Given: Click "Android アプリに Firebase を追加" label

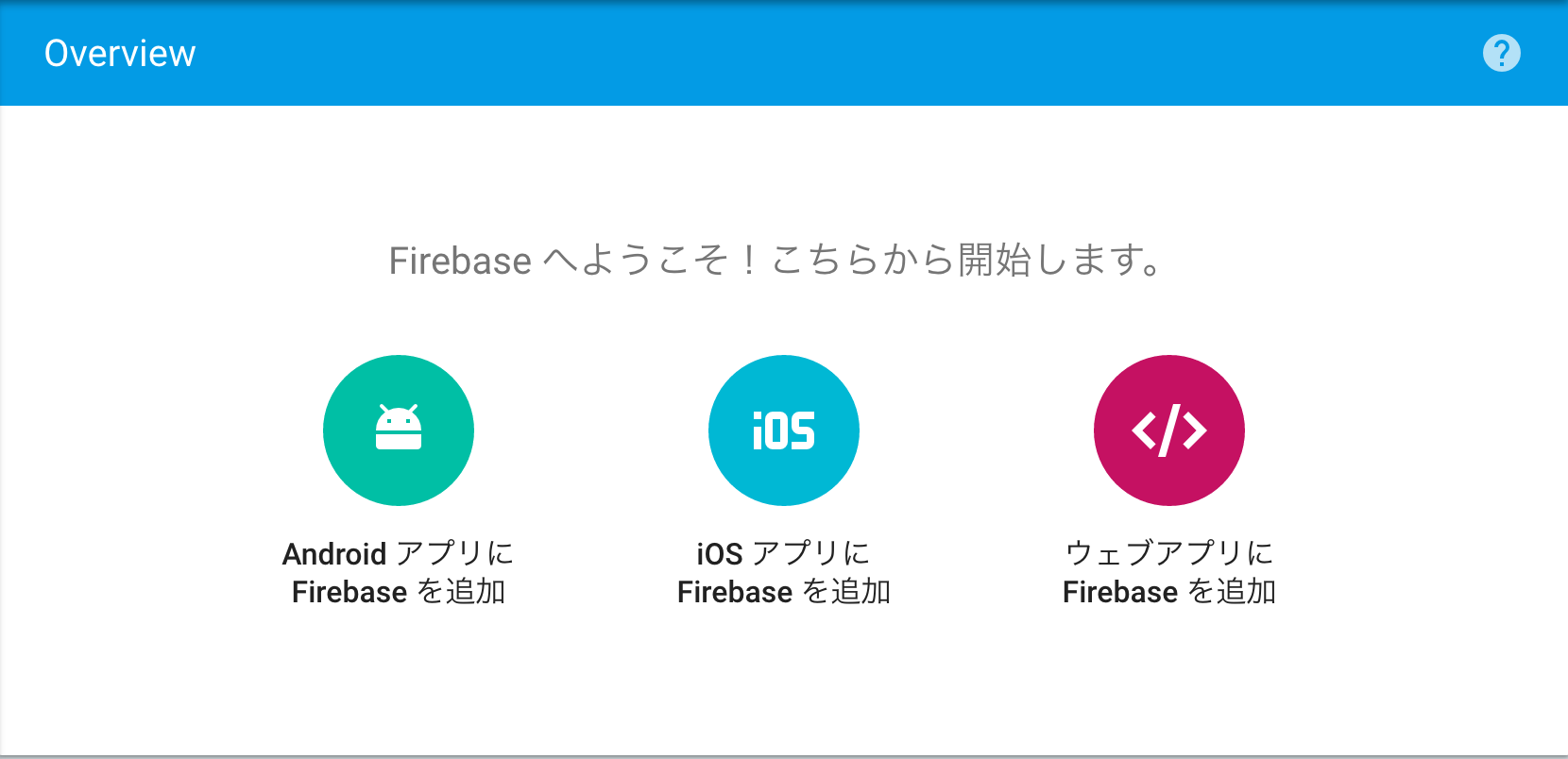Looking at the screenshot, I should click(x=399, y=572).
